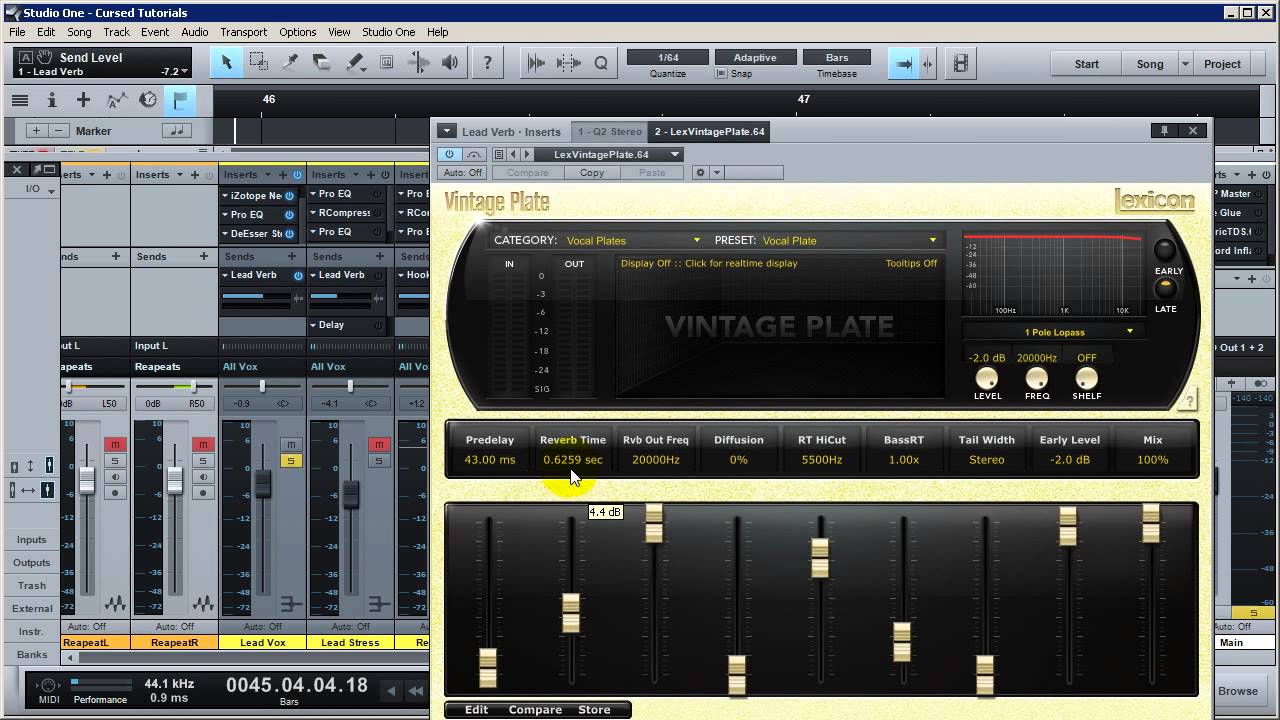Viewport: 1280px width, 720px height.
Task: Click the autoscroll arrow icon in toolbar
Action: pos(904,63)
